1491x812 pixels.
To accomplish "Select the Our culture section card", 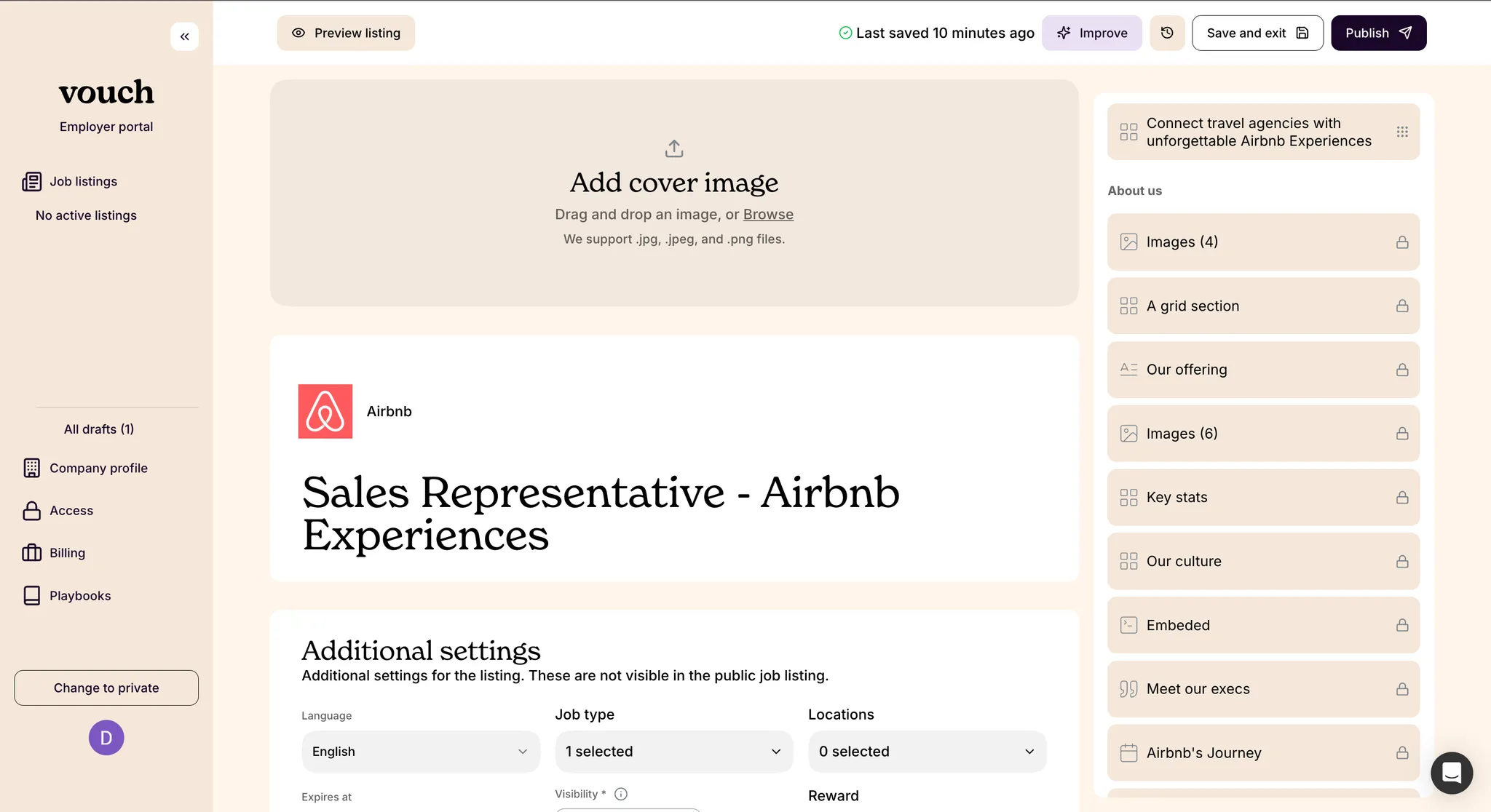I will (1263, 562).
